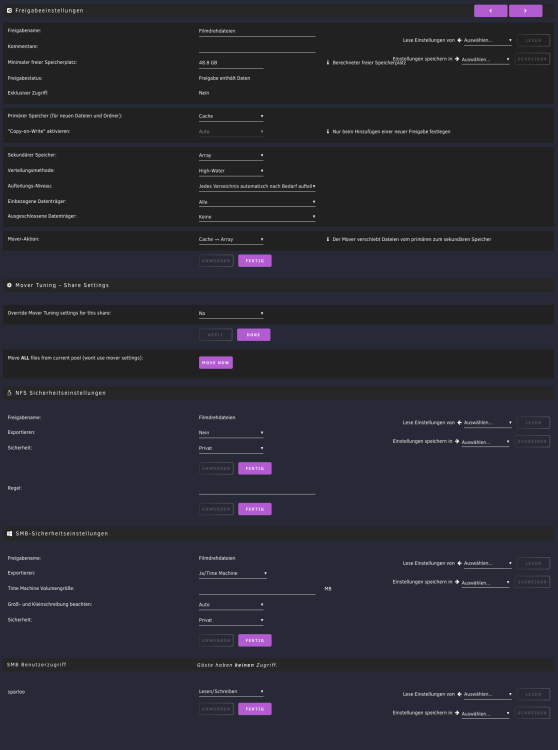The width and height of the screenshot is (558, 750).
Task: Click FERTIG below sparloo user access
Action: (x=255, y=709)
